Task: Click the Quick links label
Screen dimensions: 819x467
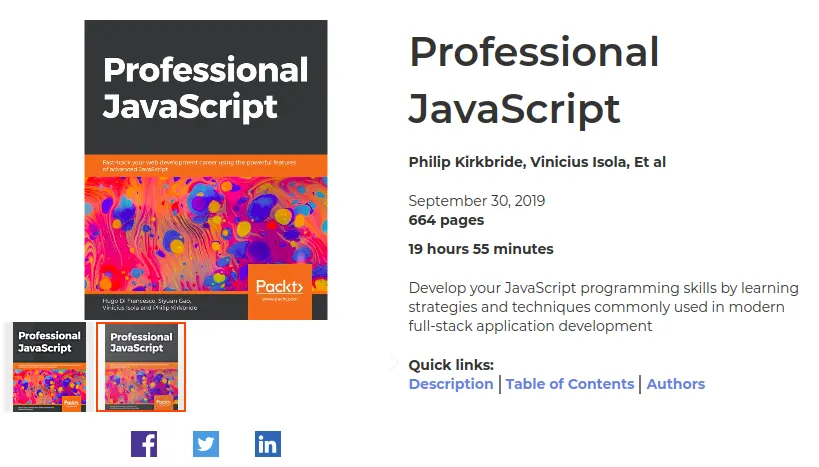Action: click(451, 365)
